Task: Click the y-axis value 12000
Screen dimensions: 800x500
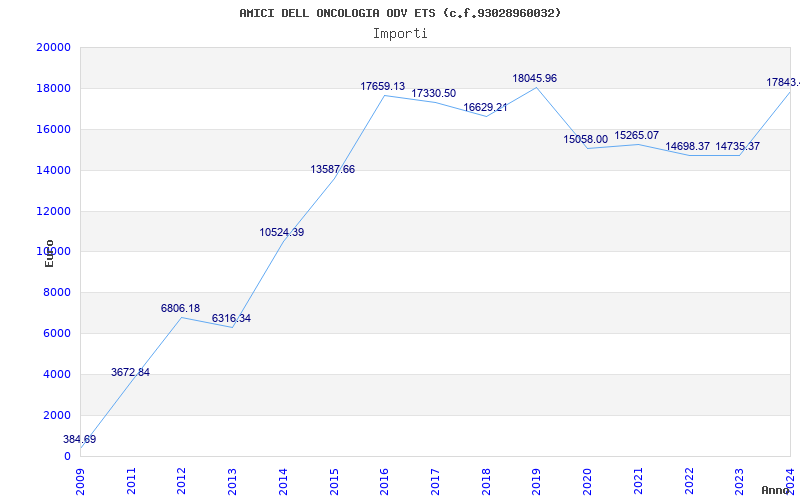Action: coord(54,211)
